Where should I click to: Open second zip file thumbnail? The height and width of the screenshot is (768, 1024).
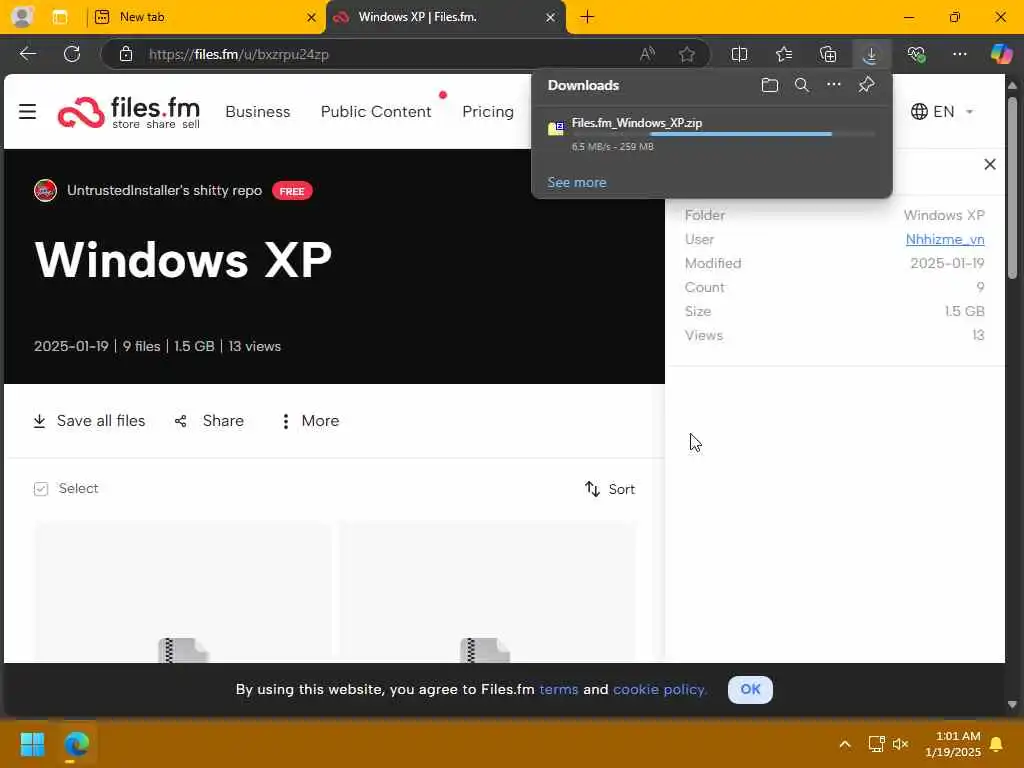pyautogui.click(x=487, y=592)
